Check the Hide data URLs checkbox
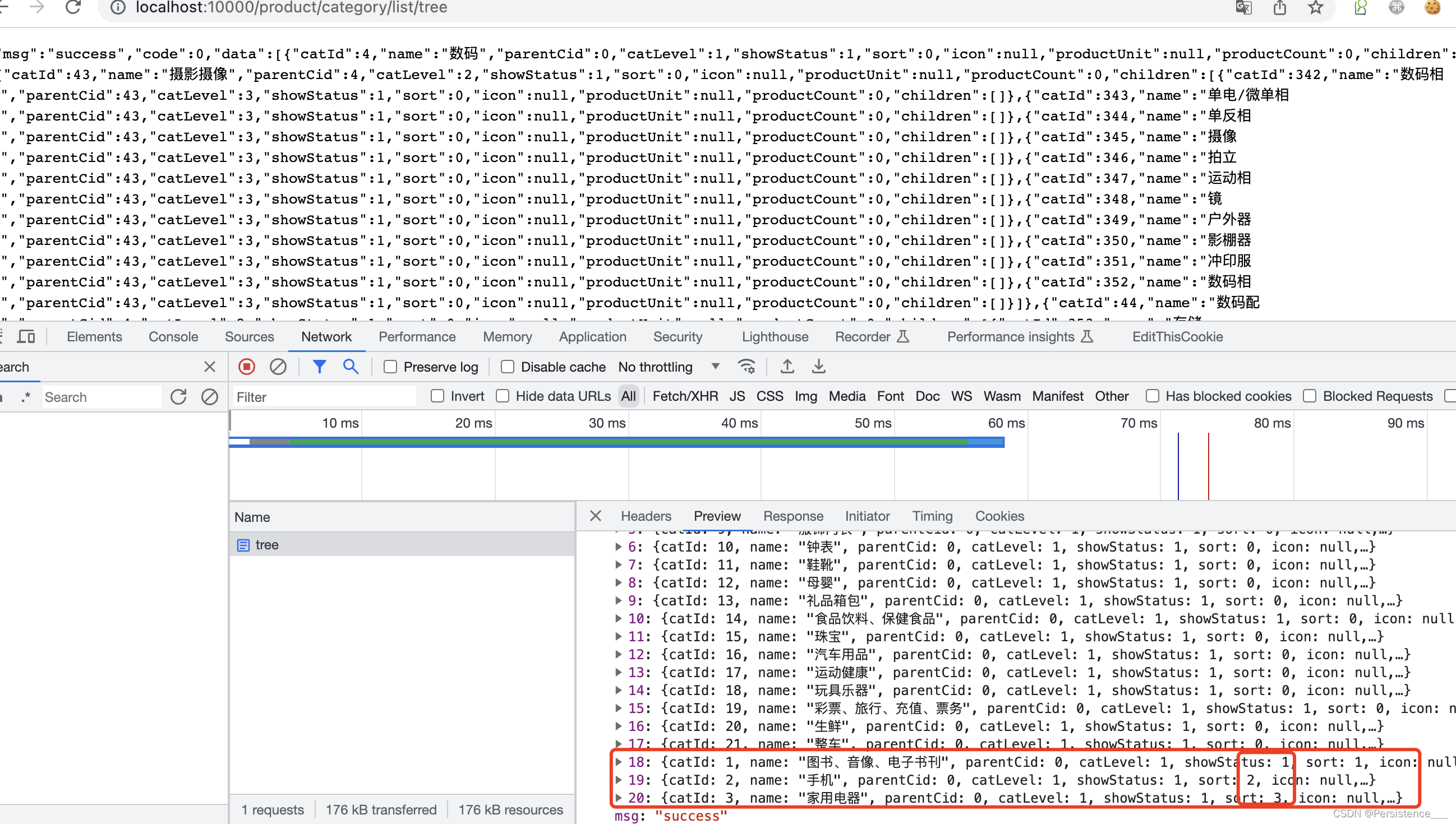Viewport: 1456px width, 824px height. (x=502, y=396)
